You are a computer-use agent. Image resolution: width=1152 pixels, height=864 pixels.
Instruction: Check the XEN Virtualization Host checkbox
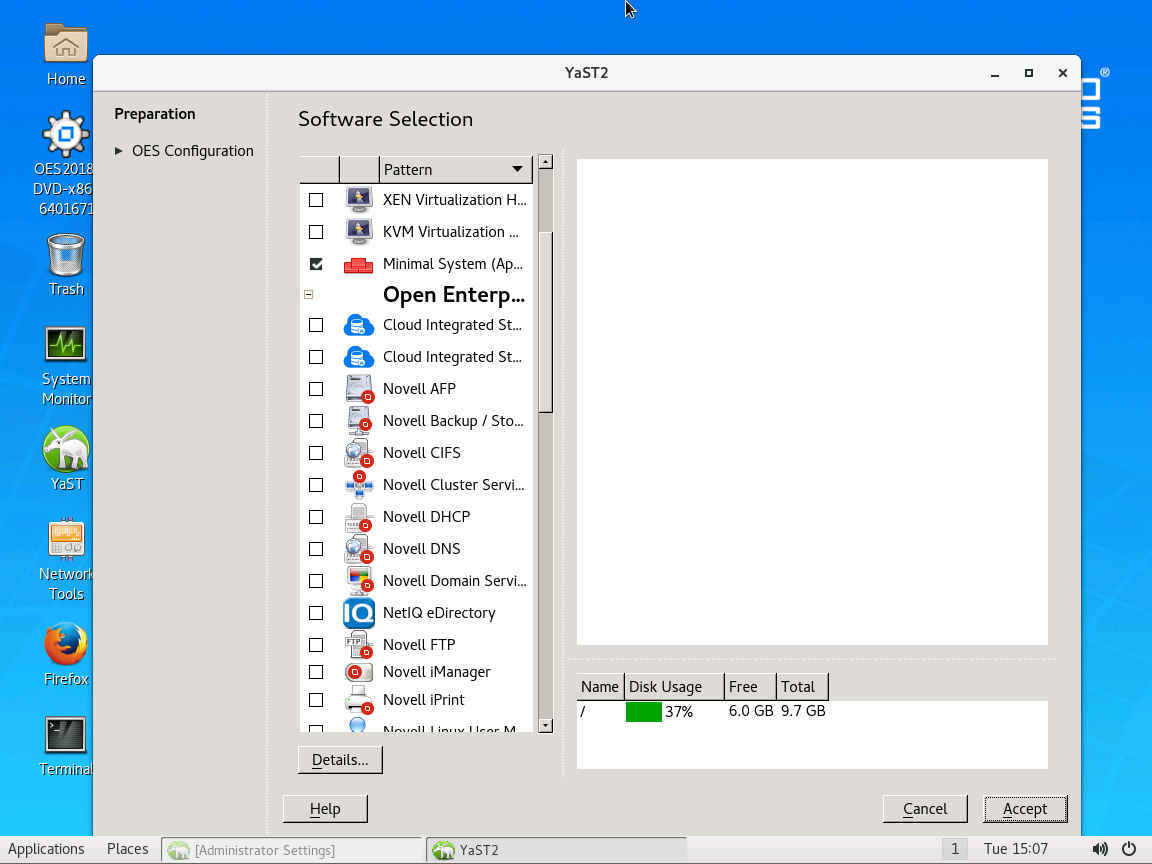[316, 200]
